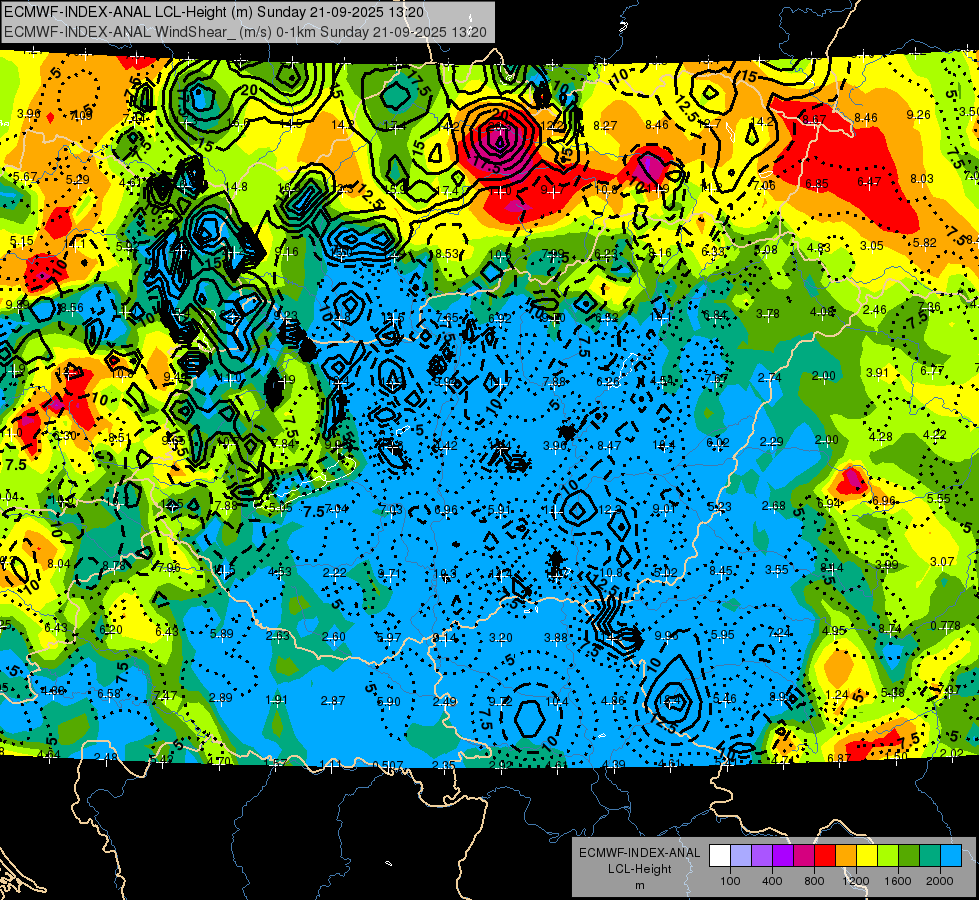
Task: Click the legend unit label m
Action: click(x=639, y=885)
